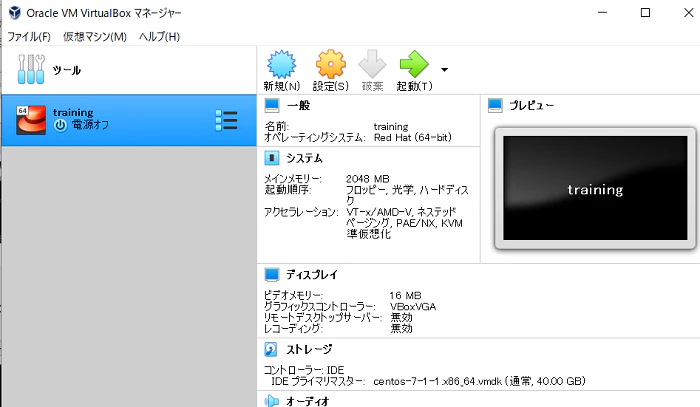The image size is (700, 407).
Task: Click the 2048 MB main memory value
Action: click(367, 179)
